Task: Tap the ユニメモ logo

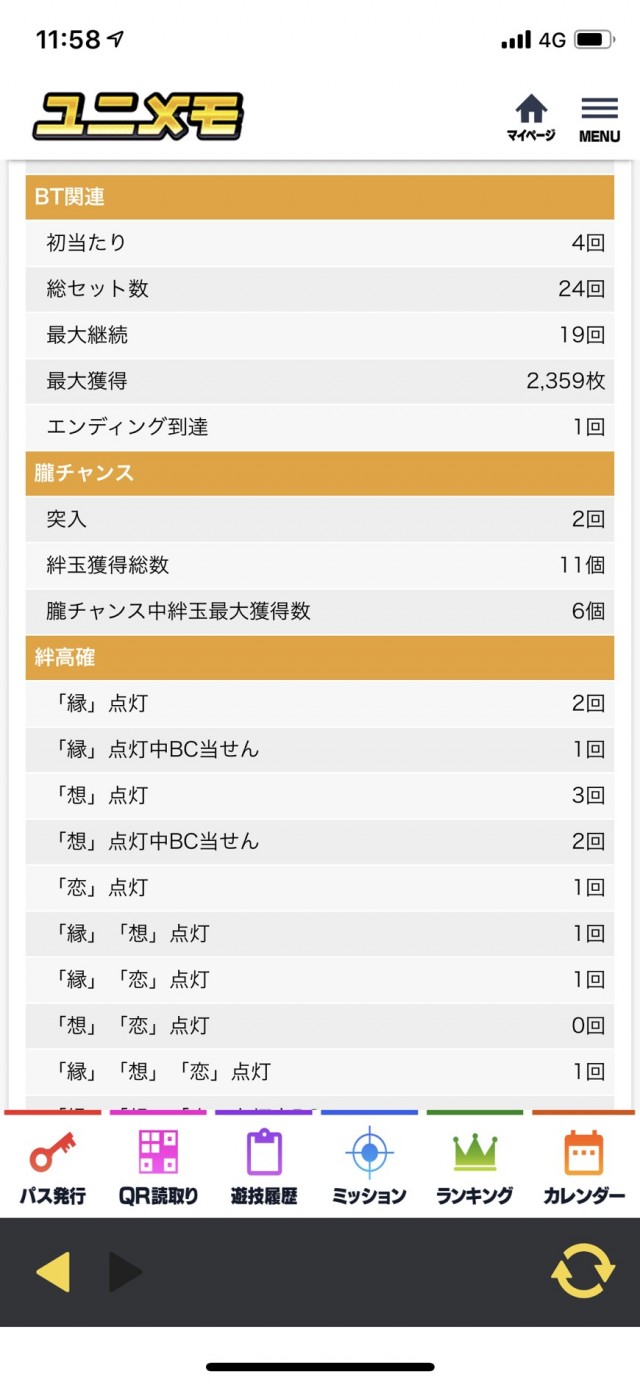Action: tap(138, 117)
